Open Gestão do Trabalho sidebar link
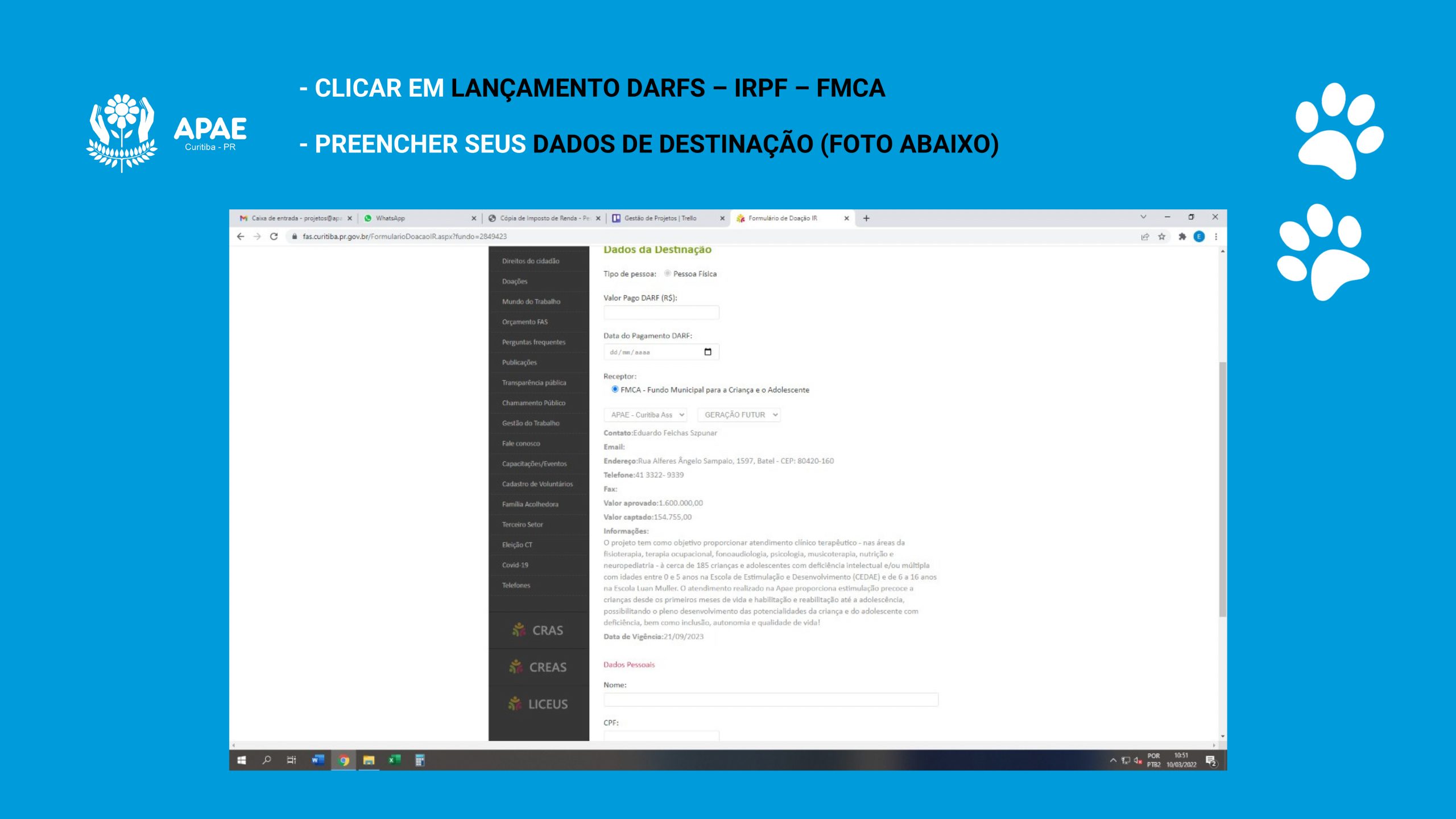This screenshot has height=819, width=1456. tap(531, 423)
